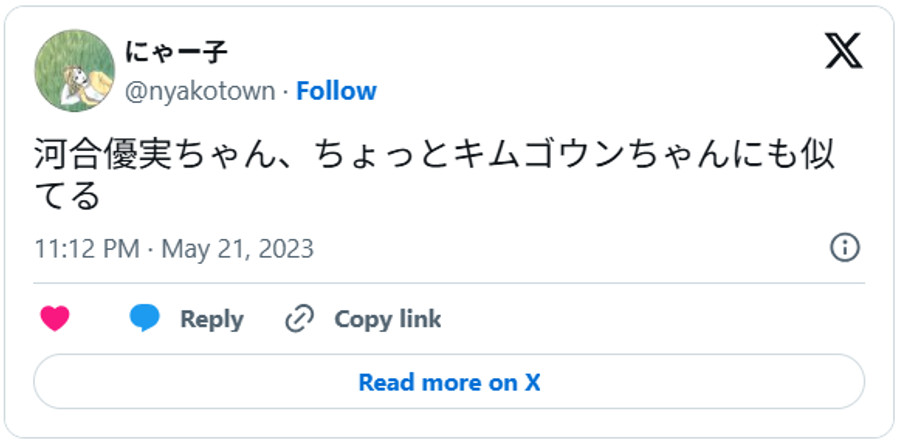Follow the @nyakotown account

[336, 91]
